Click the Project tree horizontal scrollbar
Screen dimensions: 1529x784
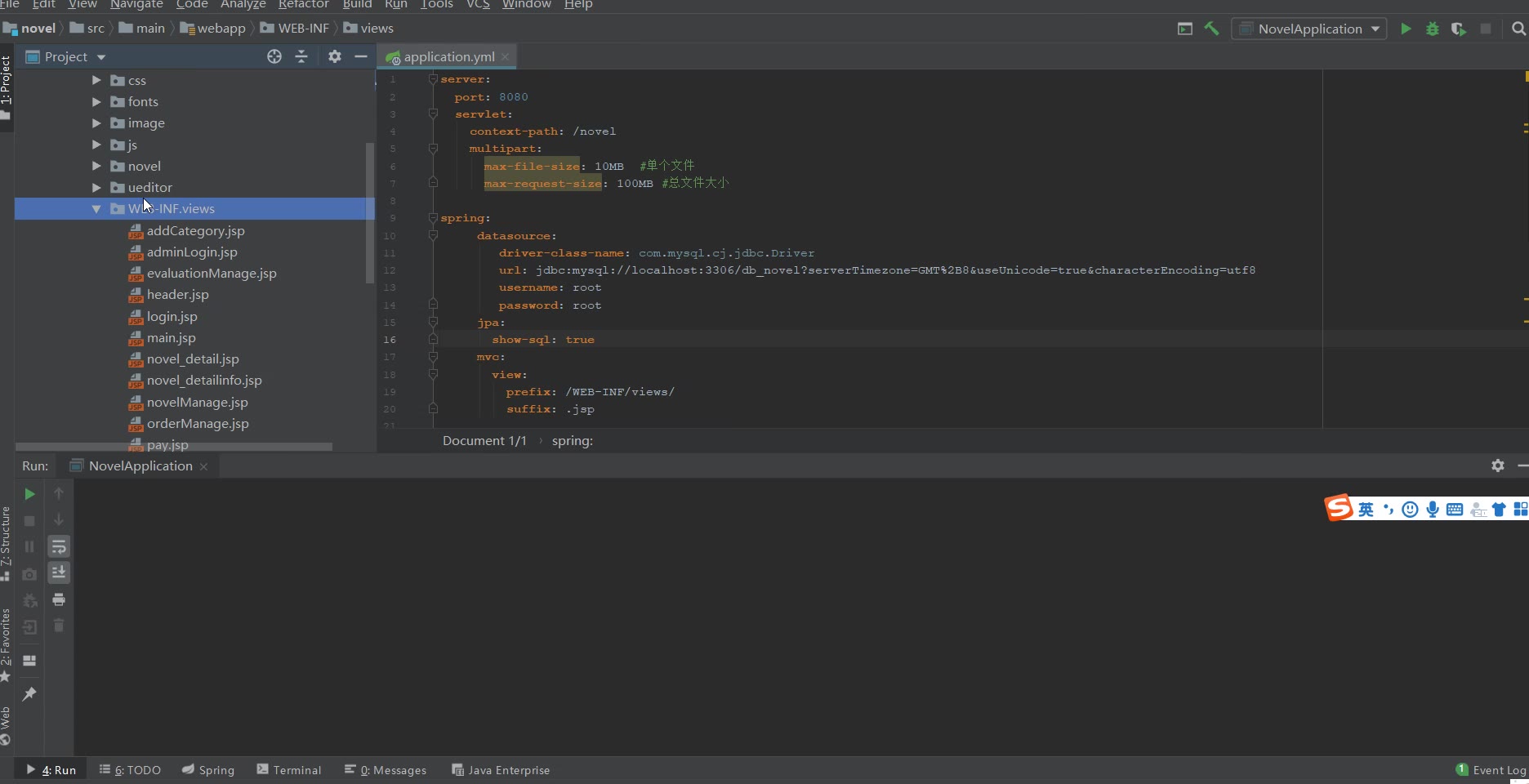point(173,447)
